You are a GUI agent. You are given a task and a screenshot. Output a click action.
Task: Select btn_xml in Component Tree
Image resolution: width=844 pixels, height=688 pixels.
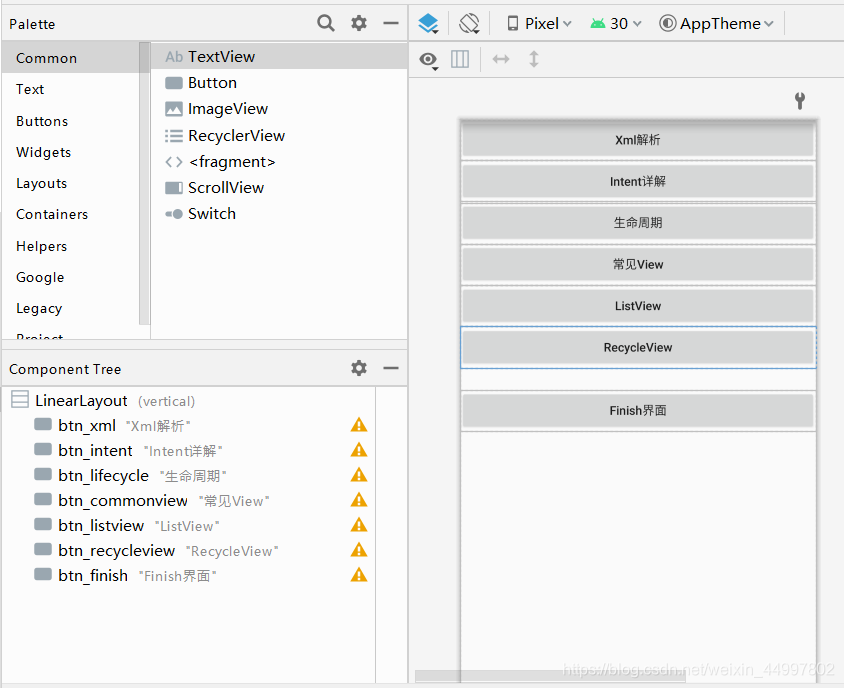(x=188, y=425)
